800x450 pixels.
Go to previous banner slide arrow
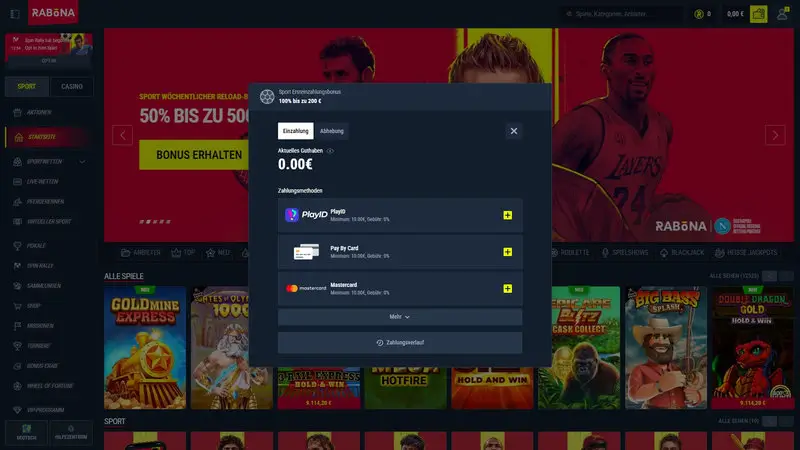point(122,135)
